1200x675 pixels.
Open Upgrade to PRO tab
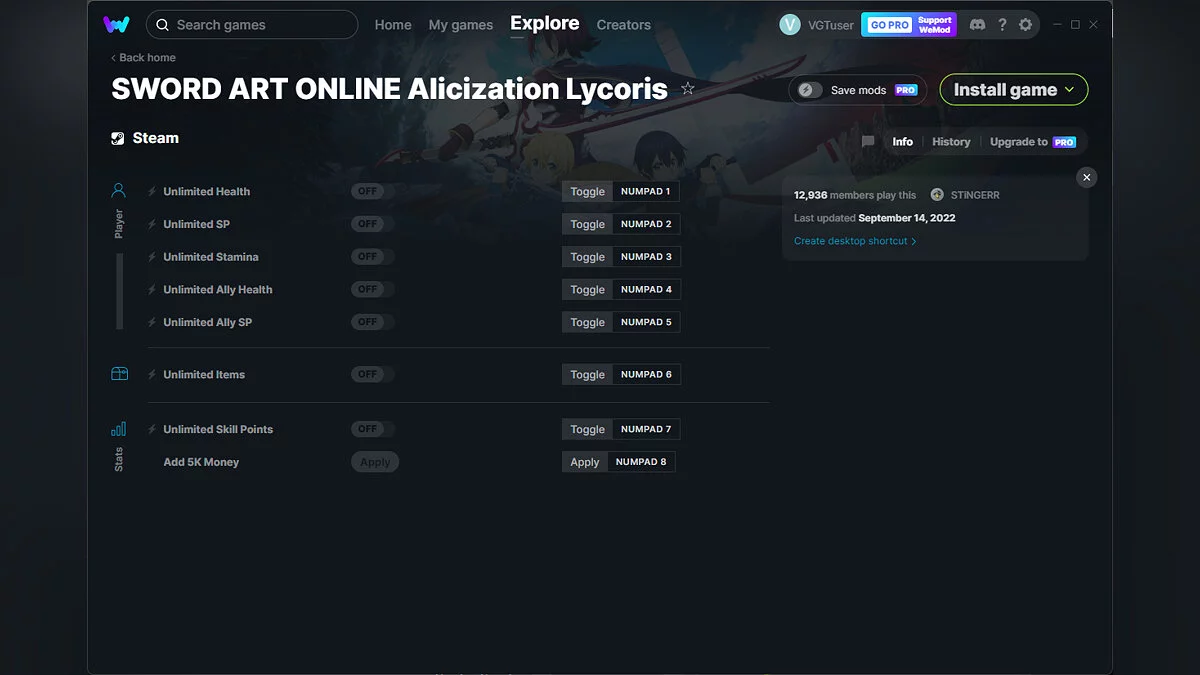pos(1032,142)
